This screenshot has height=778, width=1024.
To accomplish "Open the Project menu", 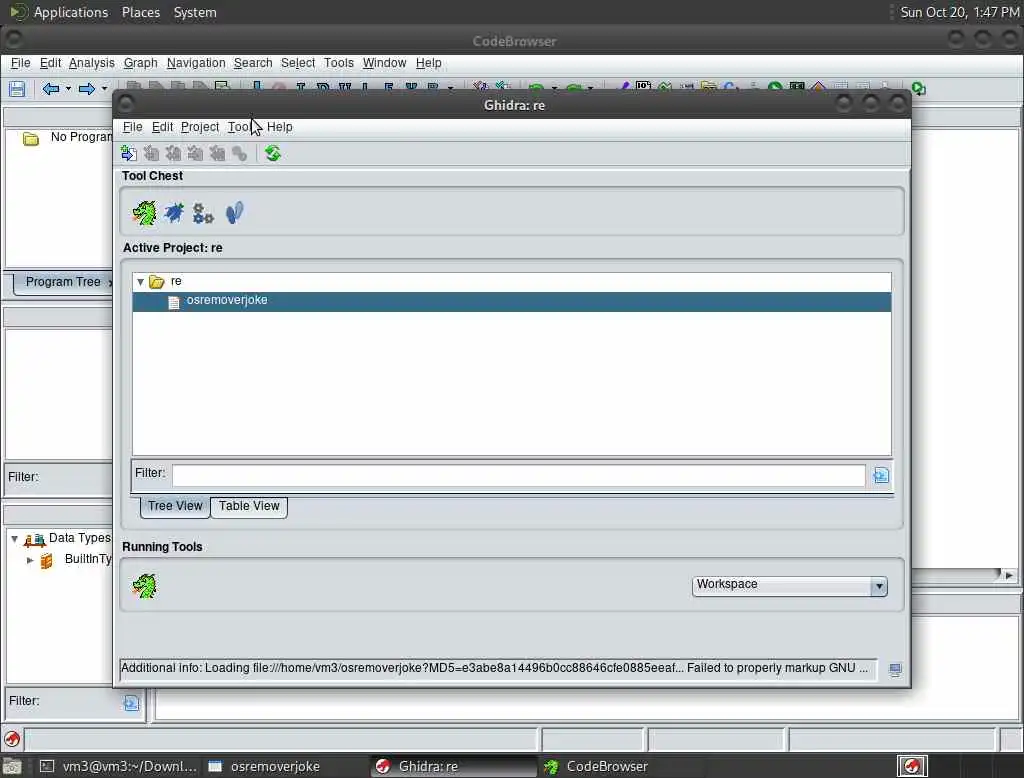I will 200,127.
